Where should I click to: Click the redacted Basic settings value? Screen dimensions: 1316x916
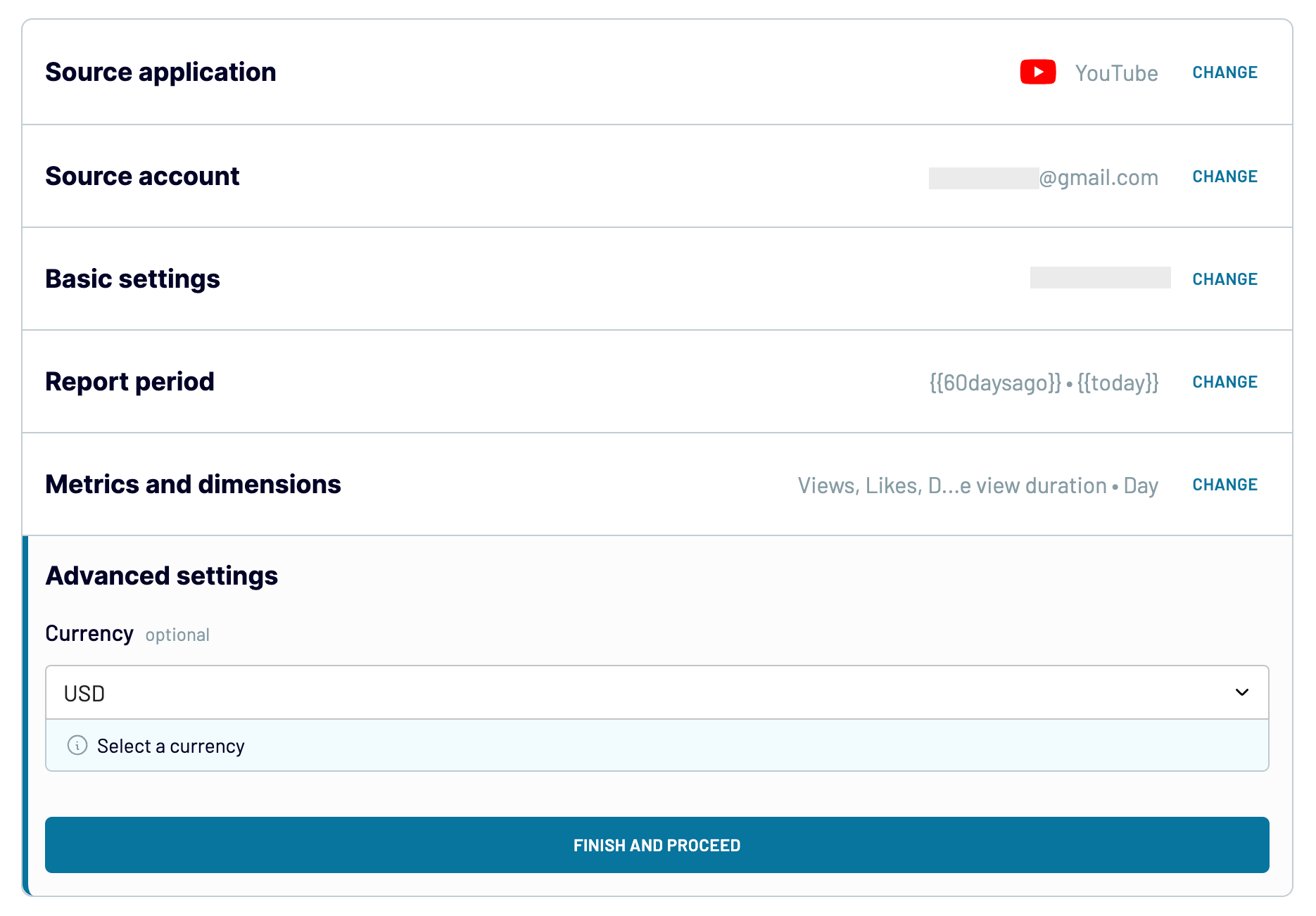pos(1100,277)
